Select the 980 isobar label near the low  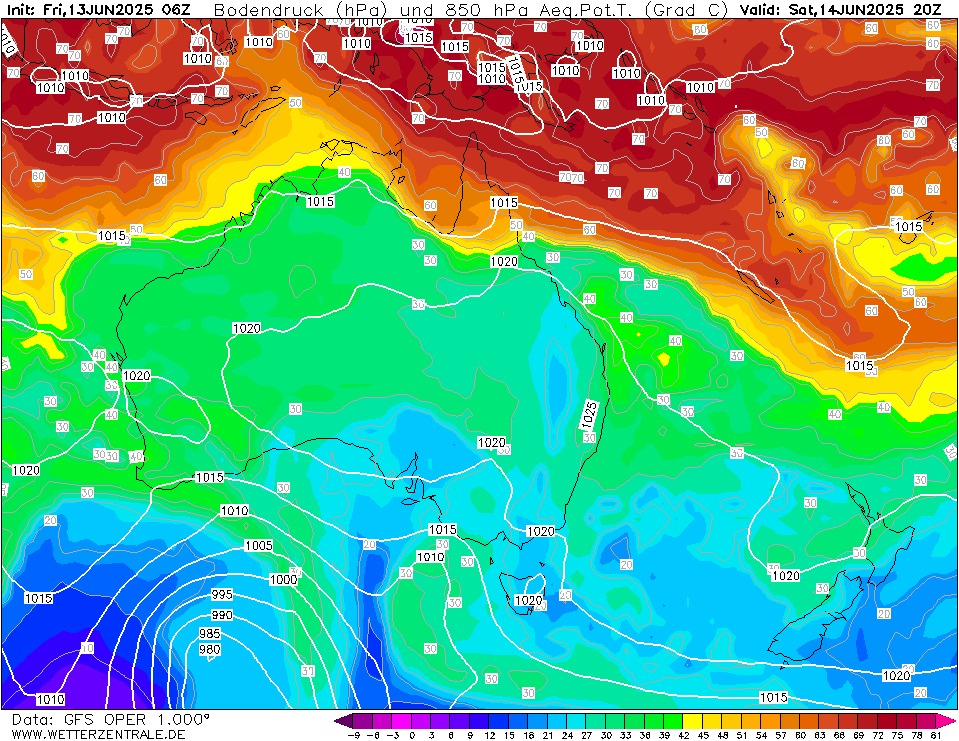pos(210,649)
